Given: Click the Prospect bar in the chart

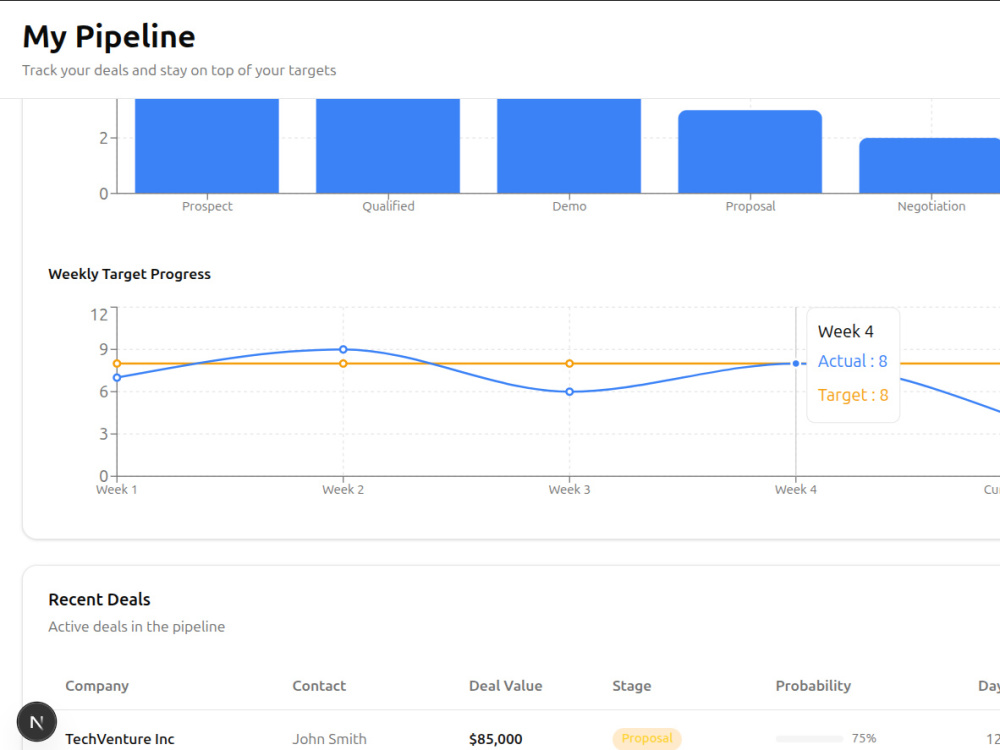Looking at the screenshot, I should click(x=207, y=146).
